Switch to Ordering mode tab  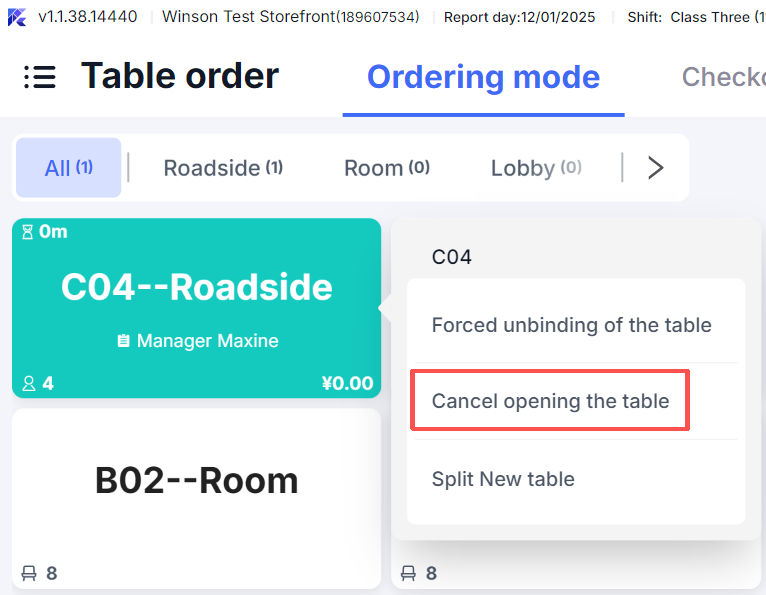(483, 77)
